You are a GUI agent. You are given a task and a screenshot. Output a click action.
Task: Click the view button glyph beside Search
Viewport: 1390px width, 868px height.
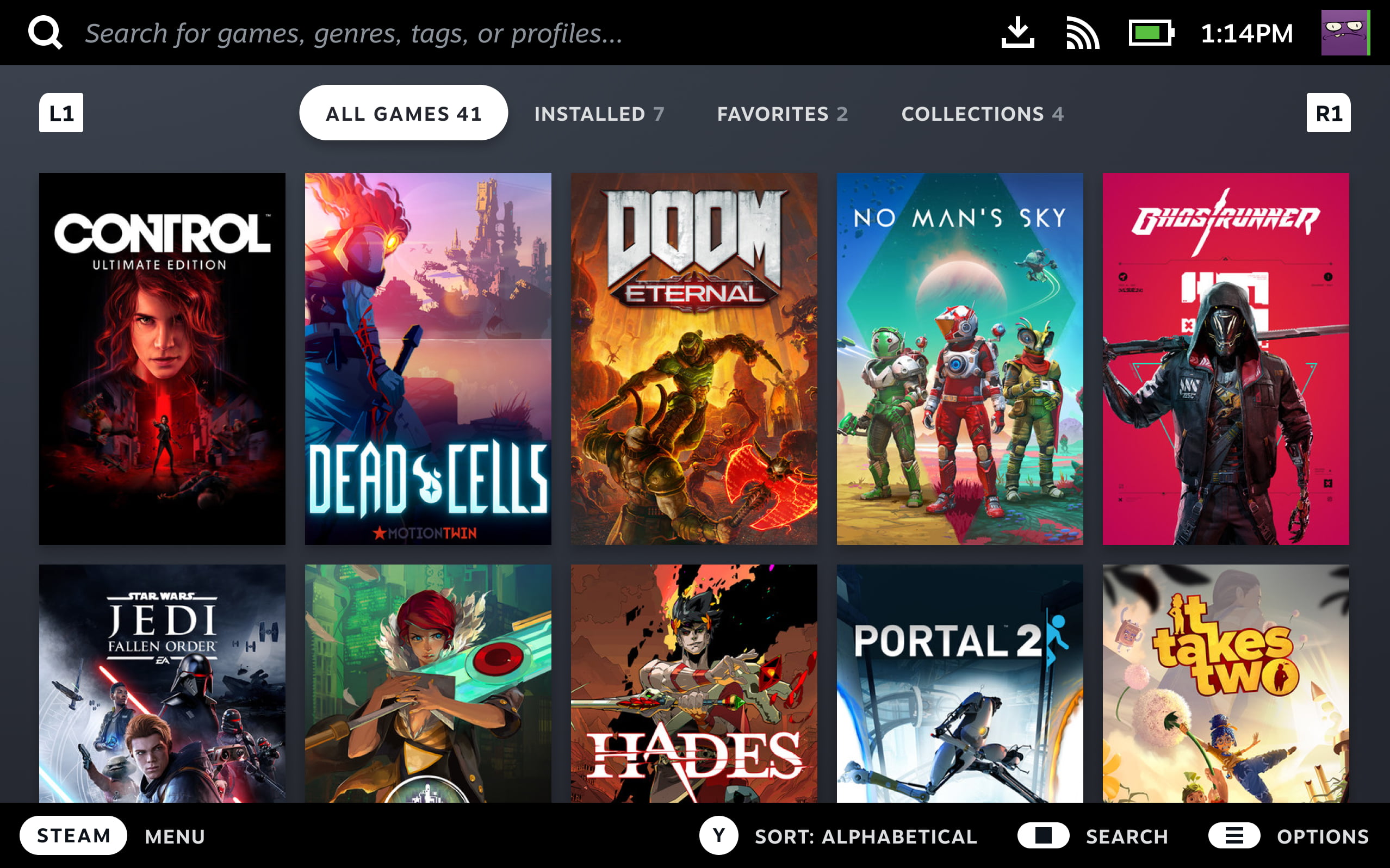pyautogui.click(x=1043, y=835)
